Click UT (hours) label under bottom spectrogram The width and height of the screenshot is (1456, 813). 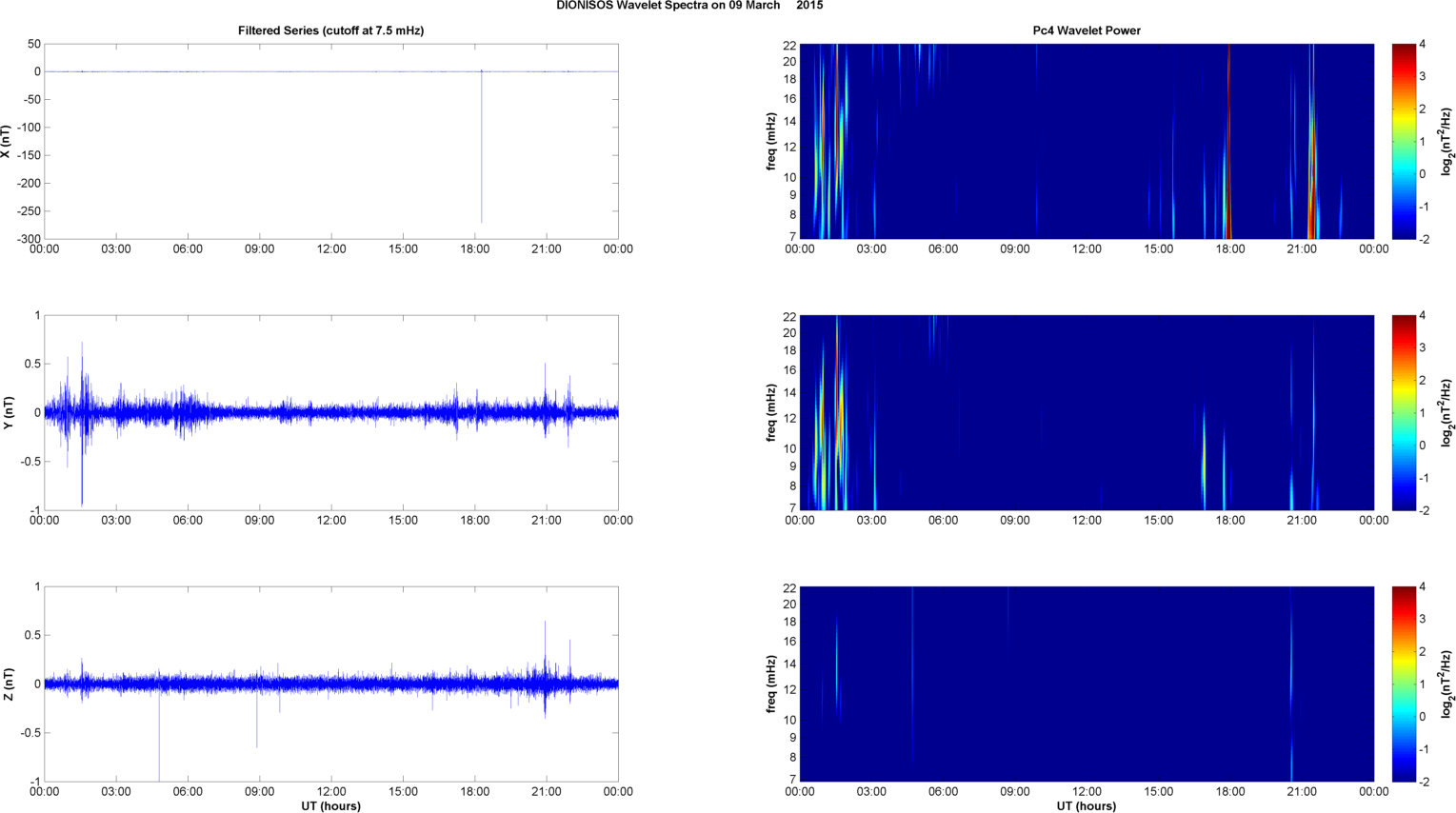tap(1087, 806)
